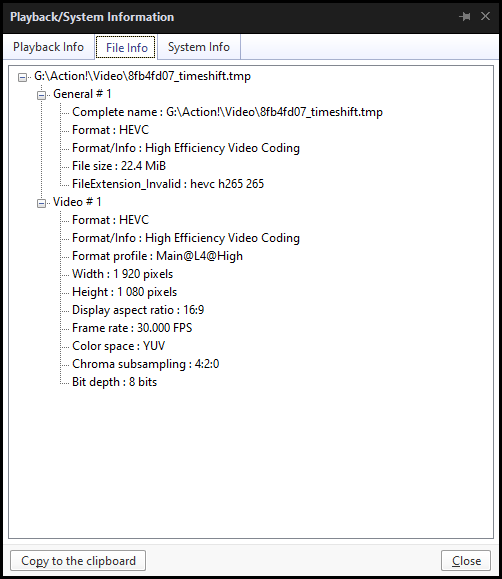Select Format/Info row under Video

tap(186, 238)
